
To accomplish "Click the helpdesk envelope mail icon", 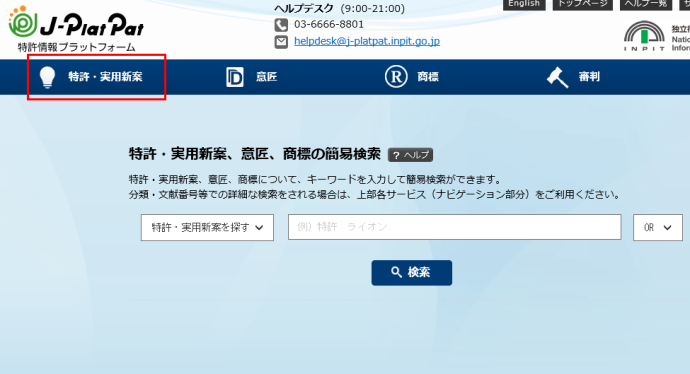I will pos(281,42).
